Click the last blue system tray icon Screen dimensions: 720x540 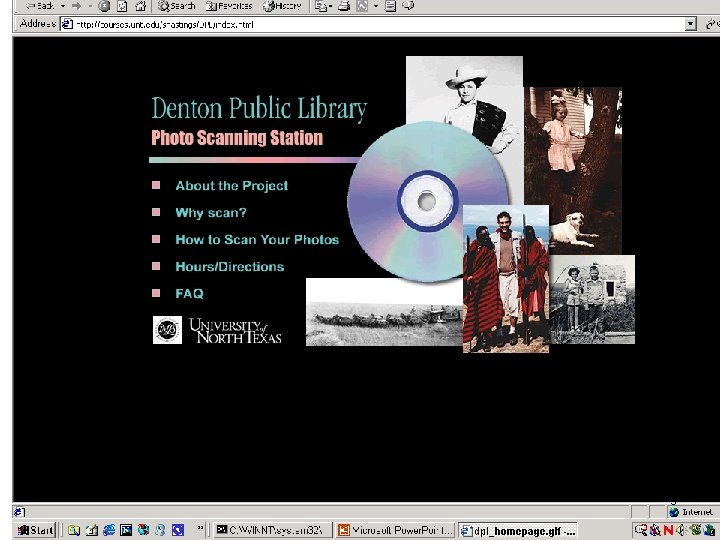coord(709,531)
